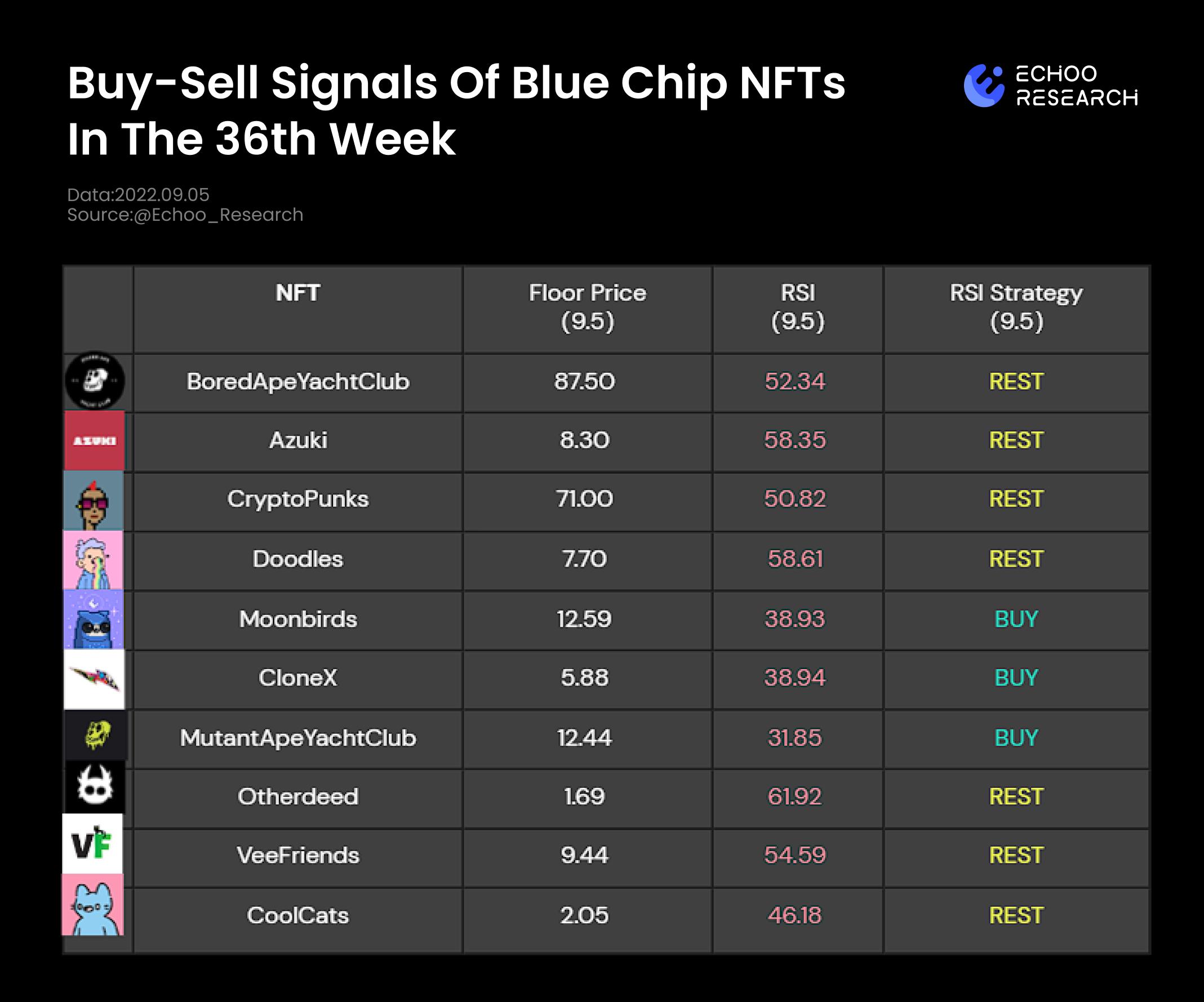Image resolution: width=1204 pixels, height=1002 pixels.
Task: Select the Moonbirds owl icon
Action: point(94,620)
